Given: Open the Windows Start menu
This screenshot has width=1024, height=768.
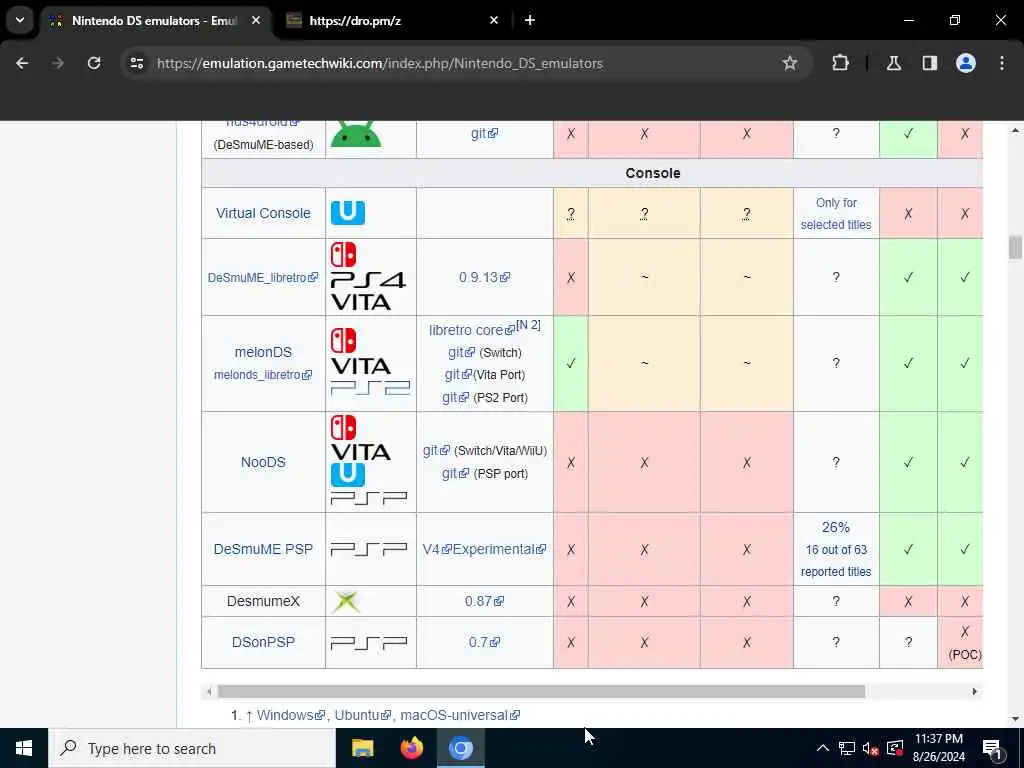Looking at the screenshot, I should [24, 748].
